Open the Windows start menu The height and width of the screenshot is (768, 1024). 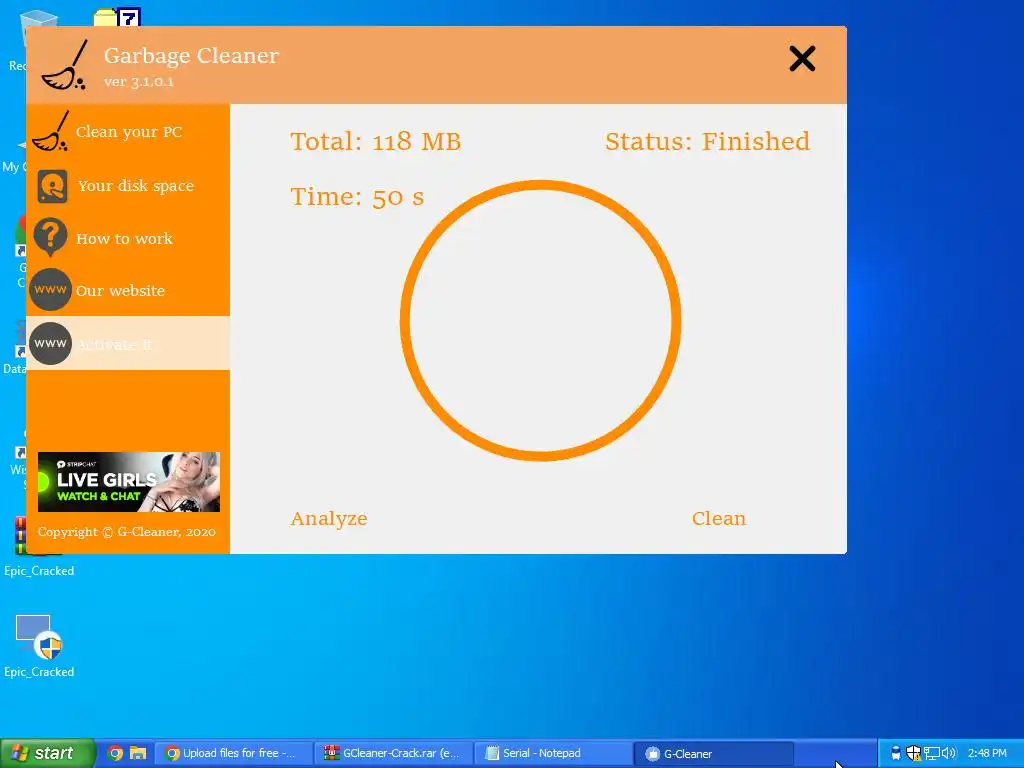[x=47, y=753]
